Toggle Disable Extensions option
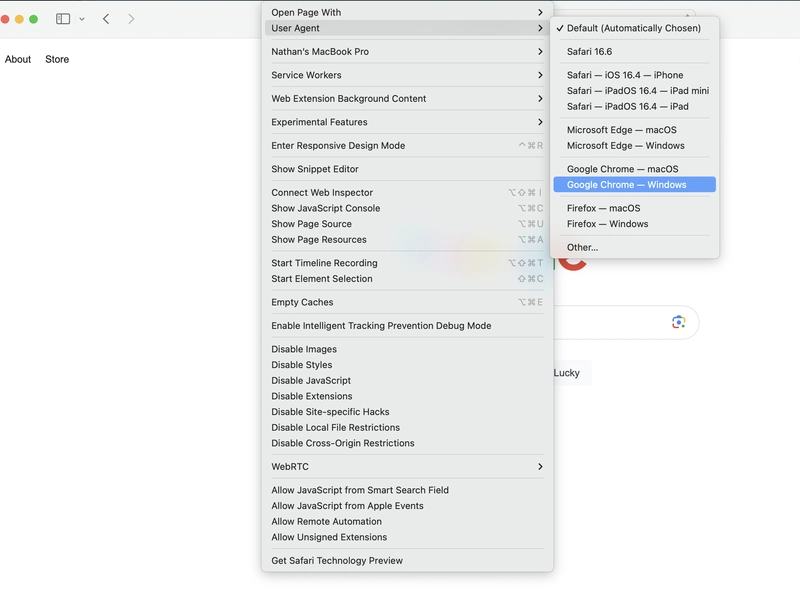Viewport: 800px width, 593px height. click(x=407, y=396)
